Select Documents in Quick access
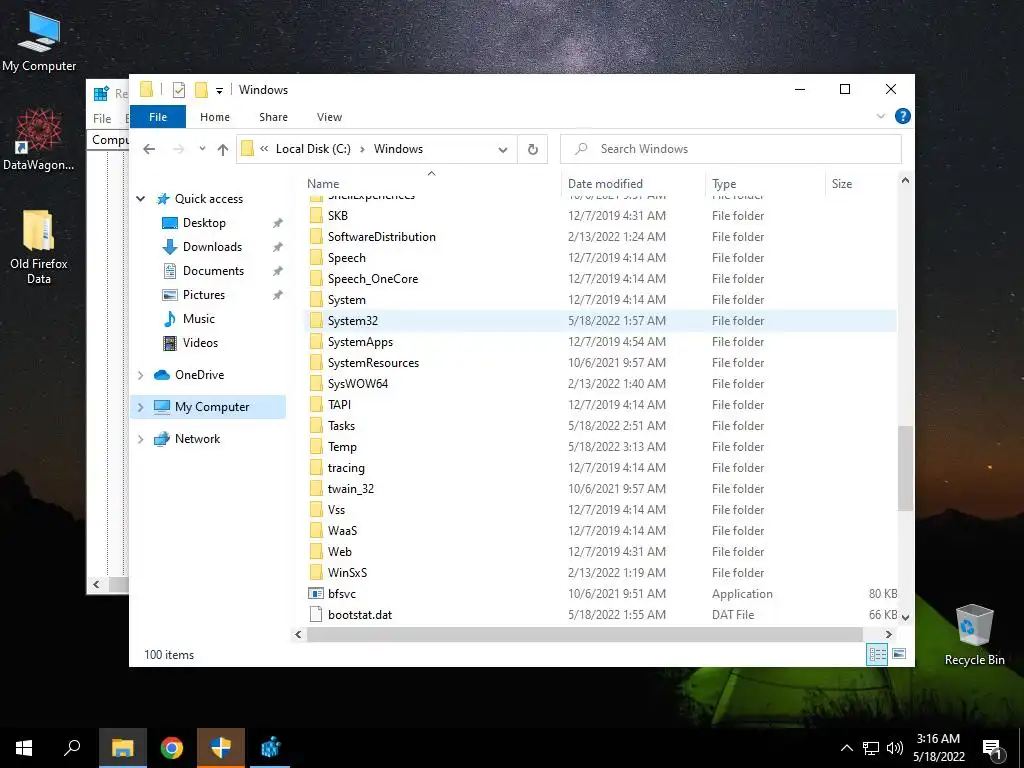 (x=214, y=270)
